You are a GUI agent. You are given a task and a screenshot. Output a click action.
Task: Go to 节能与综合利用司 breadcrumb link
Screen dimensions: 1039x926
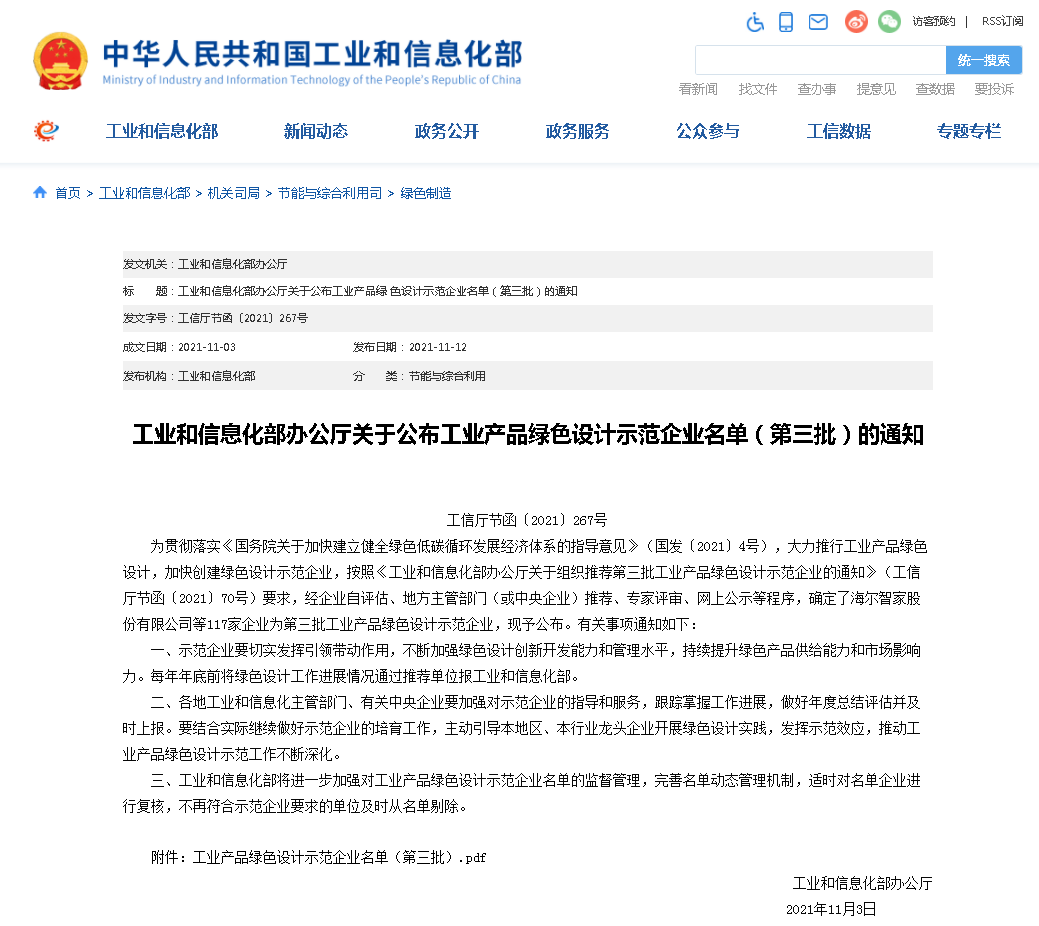(330, 193)
